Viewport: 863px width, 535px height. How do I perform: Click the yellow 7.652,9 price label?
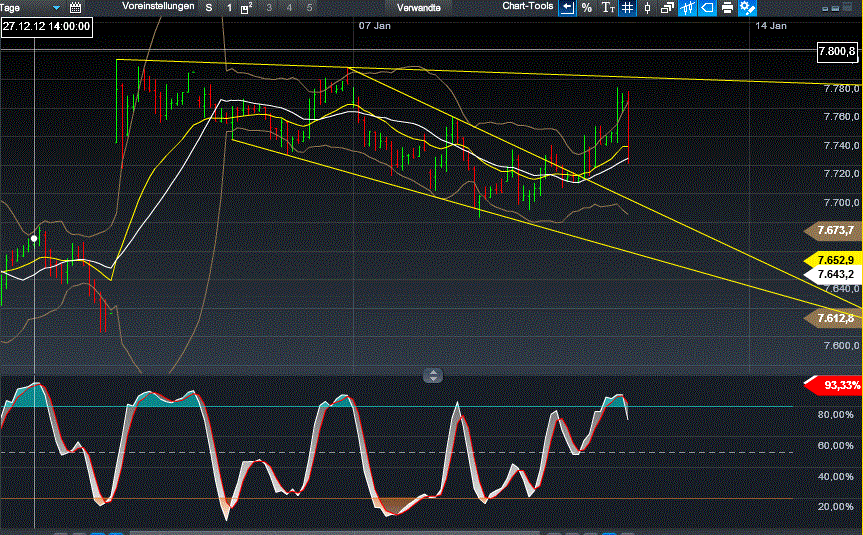click(x=833, y=259)
